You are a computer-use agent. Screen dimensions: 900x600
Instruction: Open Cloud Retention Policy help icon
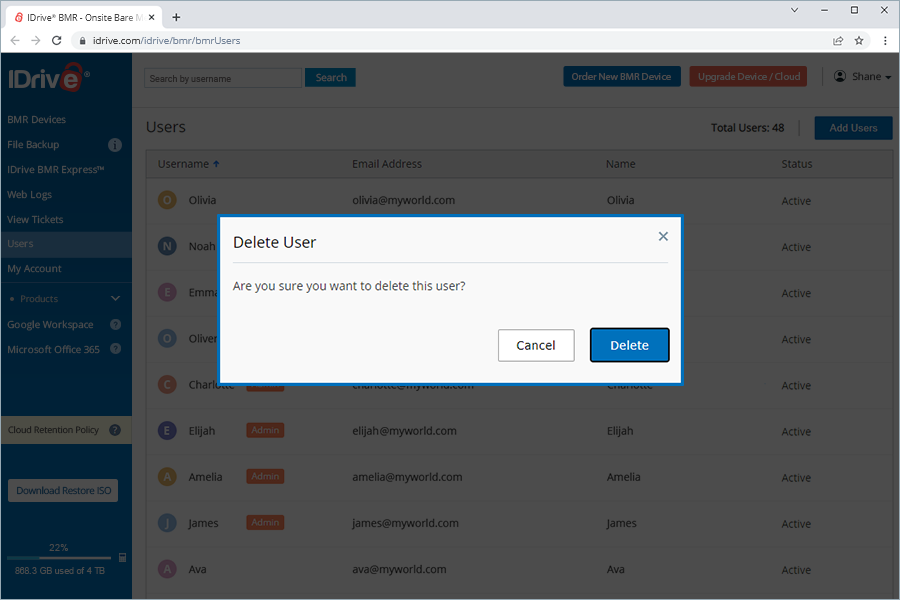115,430
